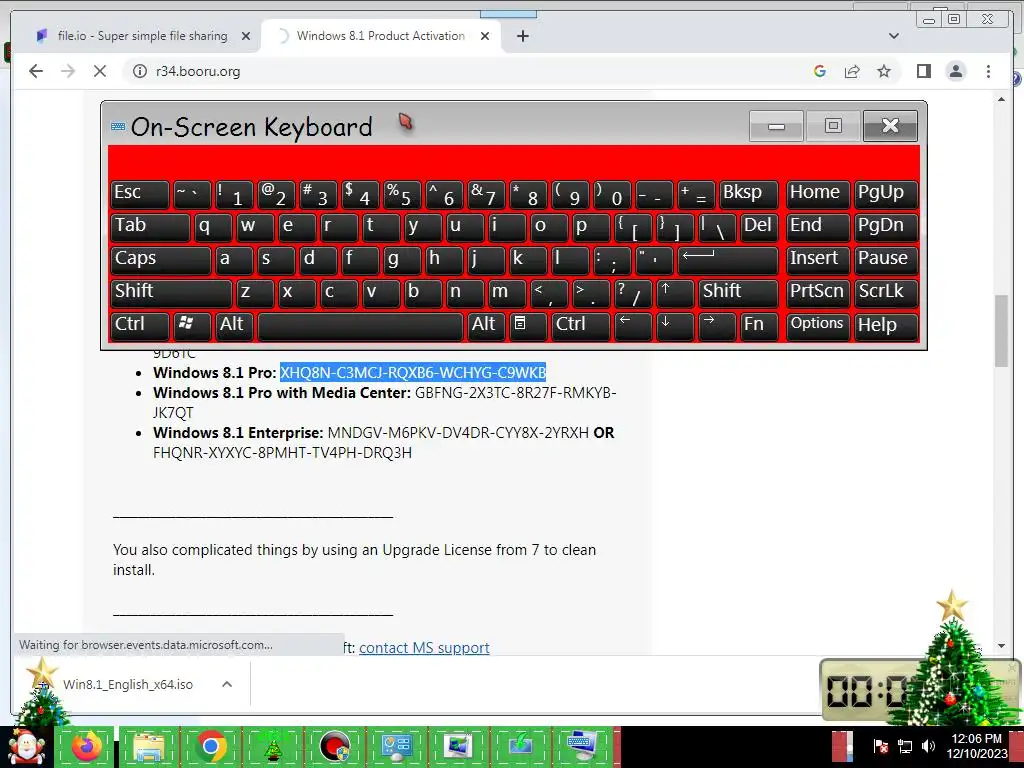Toggle right Ctrl key on On-Screen Keyboard
The width and height of the screenshot is (1024, 768).
click(581, 326)
